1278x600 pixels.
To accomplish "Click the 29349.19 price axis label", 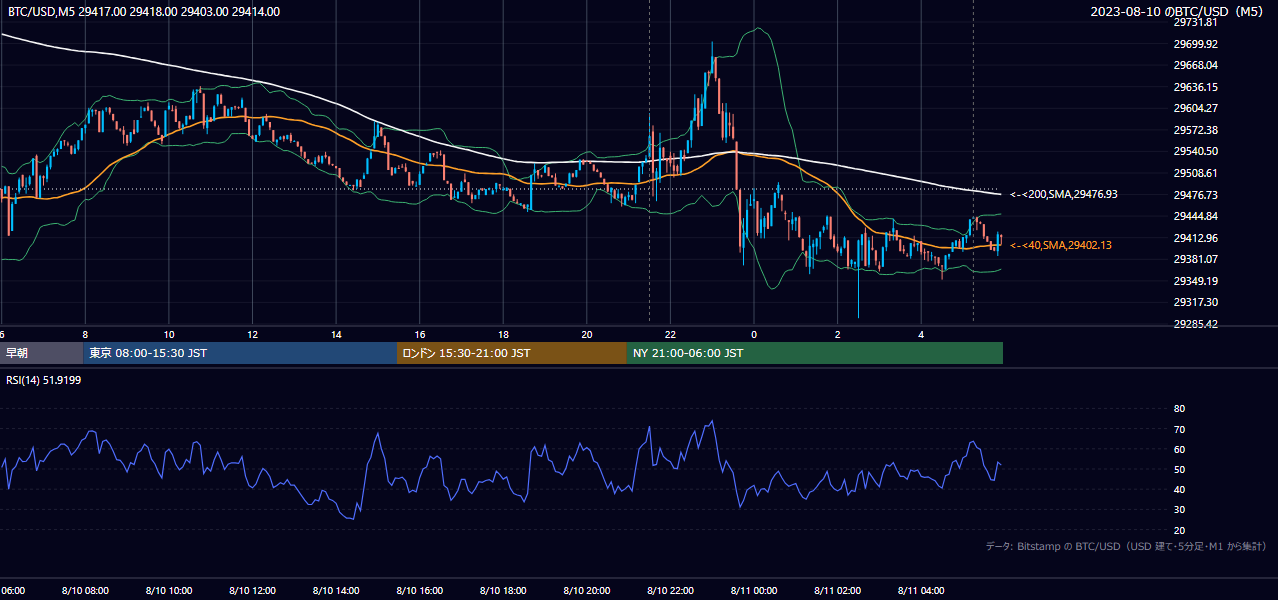I will click(x=1195, y=281).
